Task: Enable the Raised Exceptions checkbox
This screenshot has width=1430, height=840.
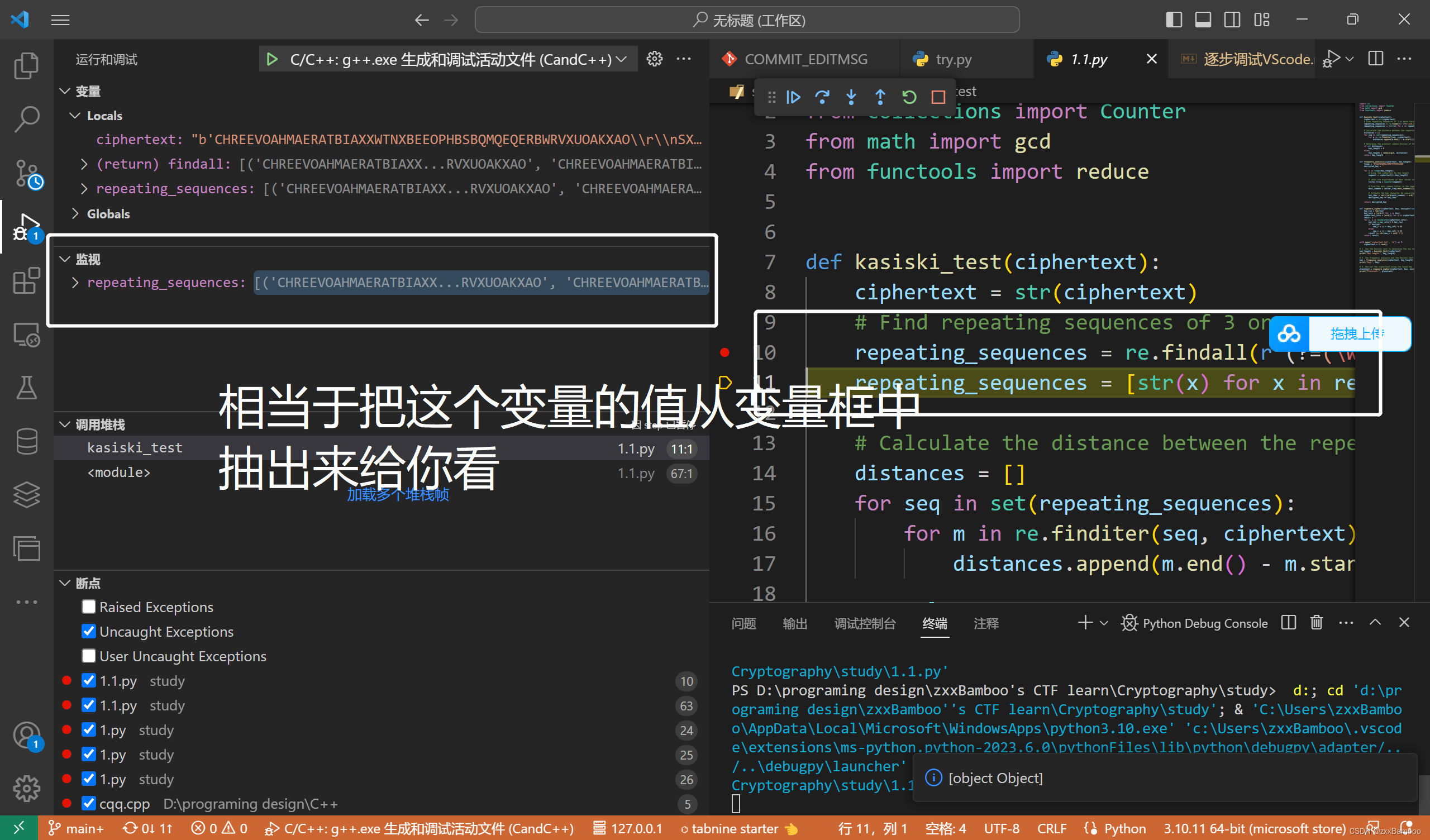Action: [88, 607]
